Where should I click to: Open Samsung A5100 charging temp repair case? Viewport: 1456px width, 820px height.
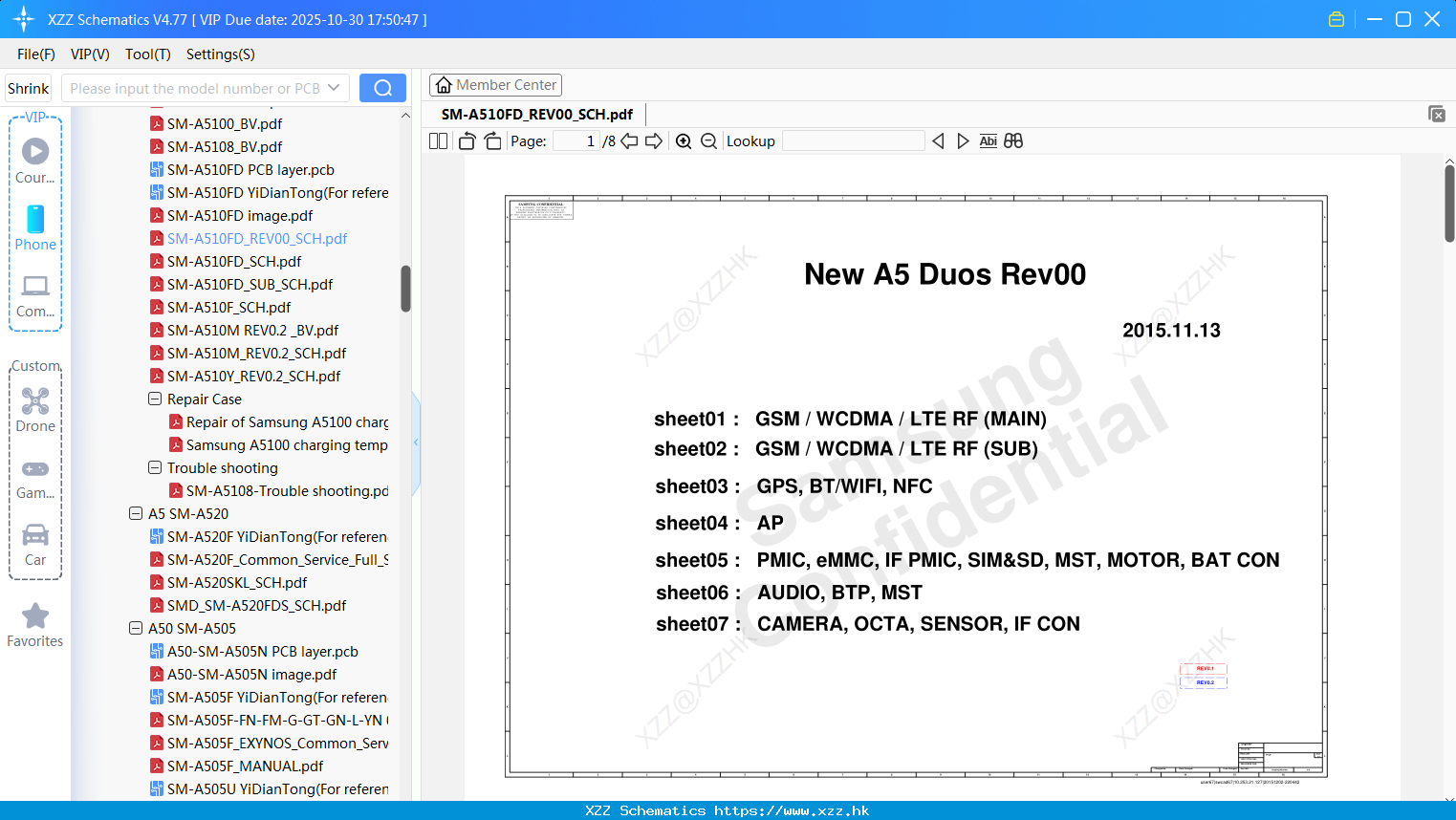coord(287,444)
